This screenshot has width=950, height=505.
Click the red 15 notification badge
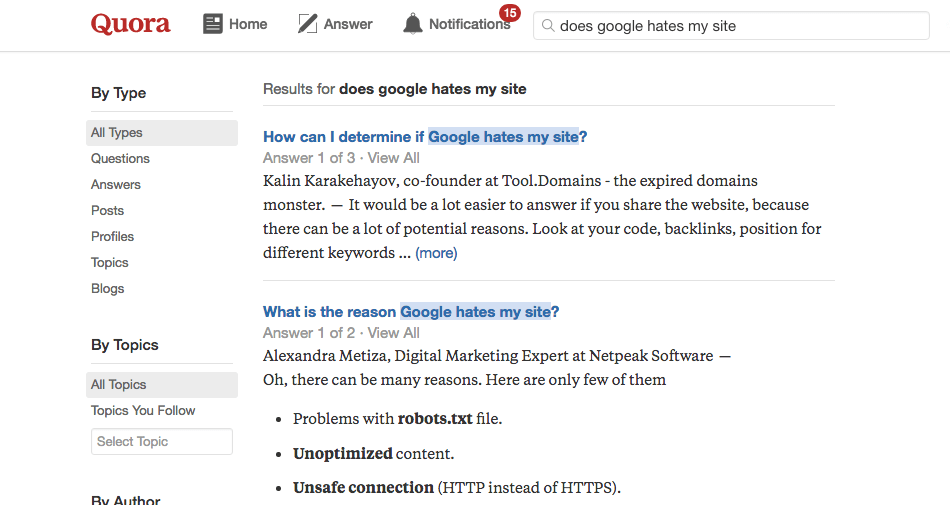coord(510,13)
